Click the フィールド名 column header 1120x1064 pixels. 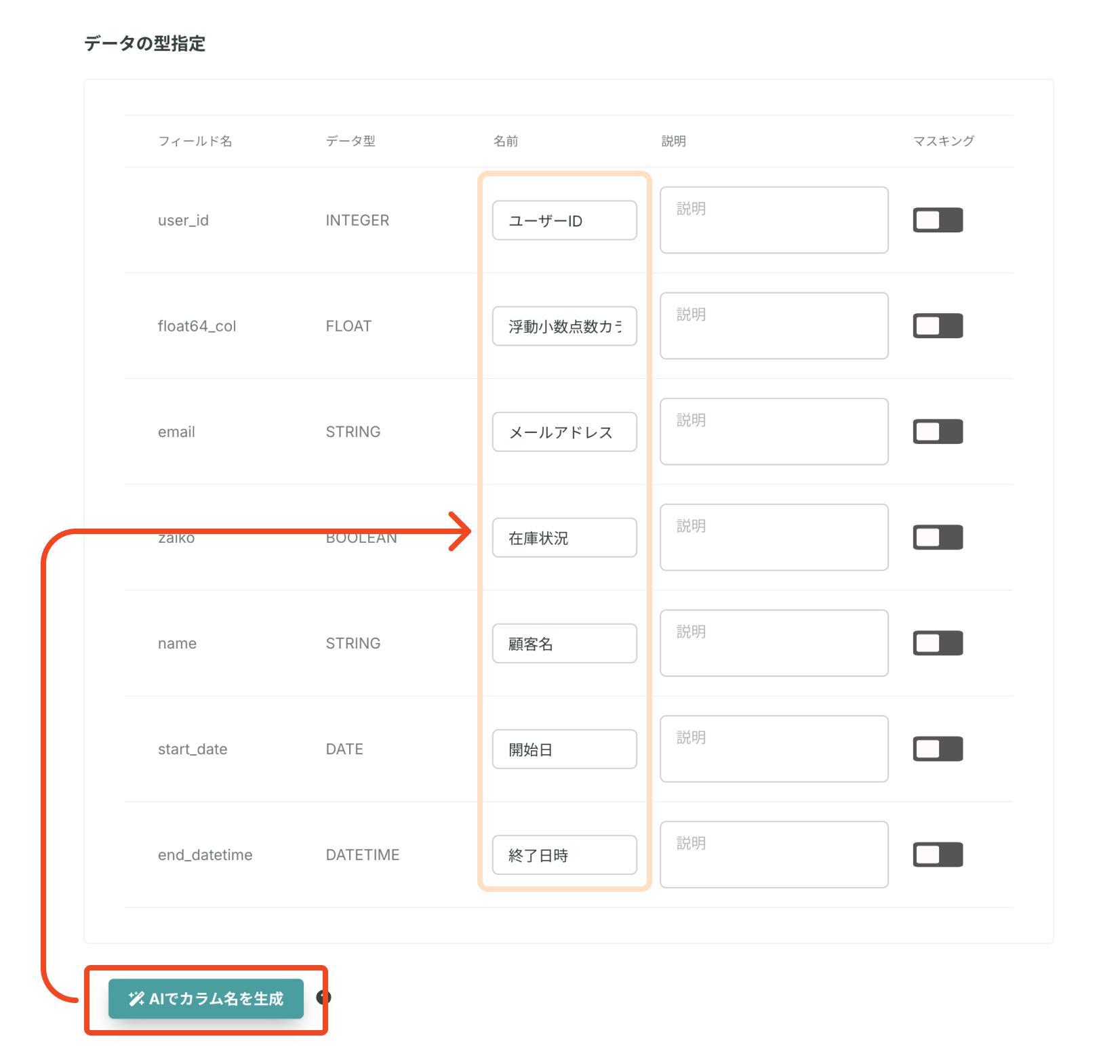pos(195,141)
